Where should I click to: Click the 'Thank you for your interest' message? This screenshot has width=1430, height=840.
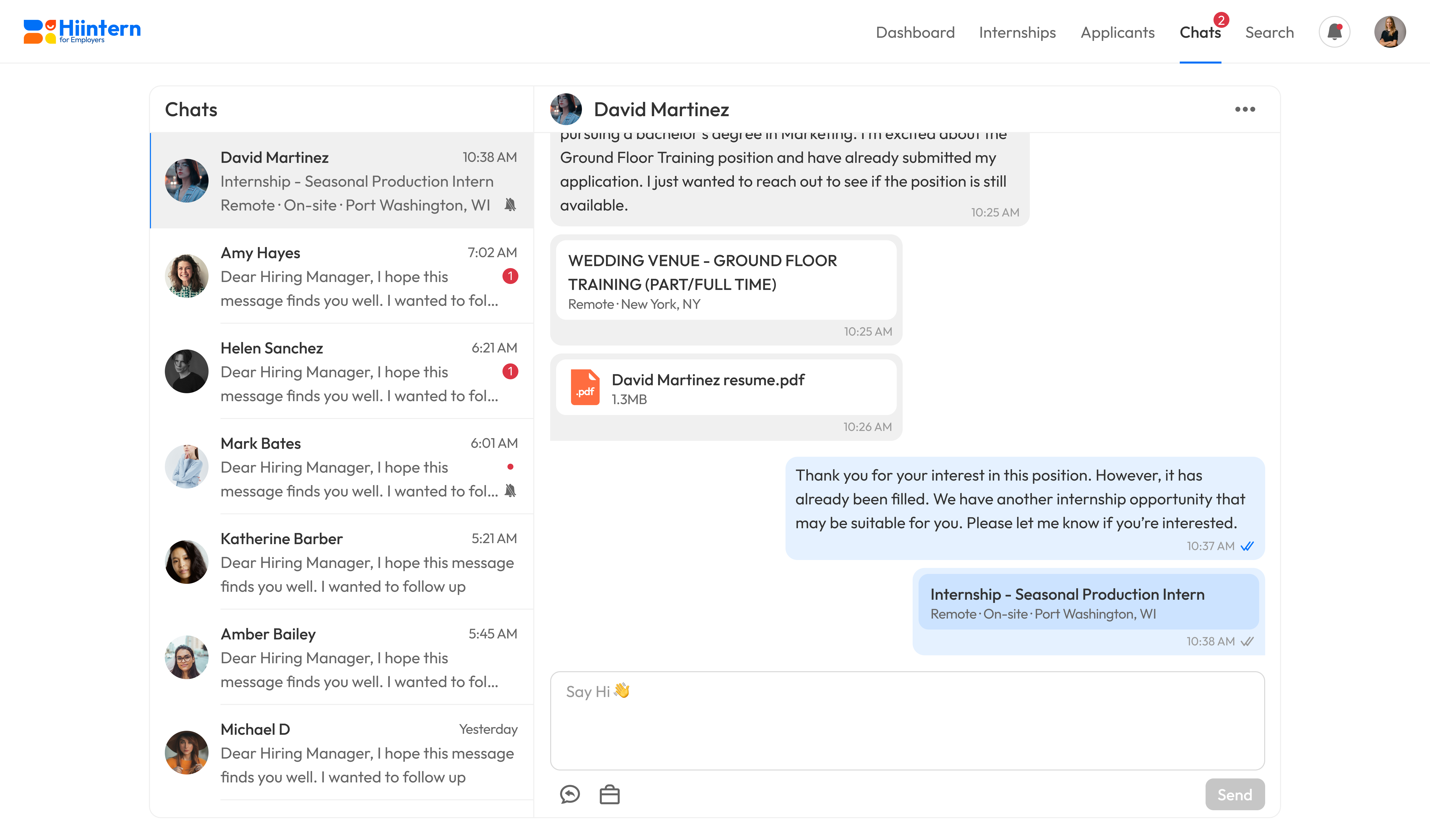click(x=1025, y=508)
